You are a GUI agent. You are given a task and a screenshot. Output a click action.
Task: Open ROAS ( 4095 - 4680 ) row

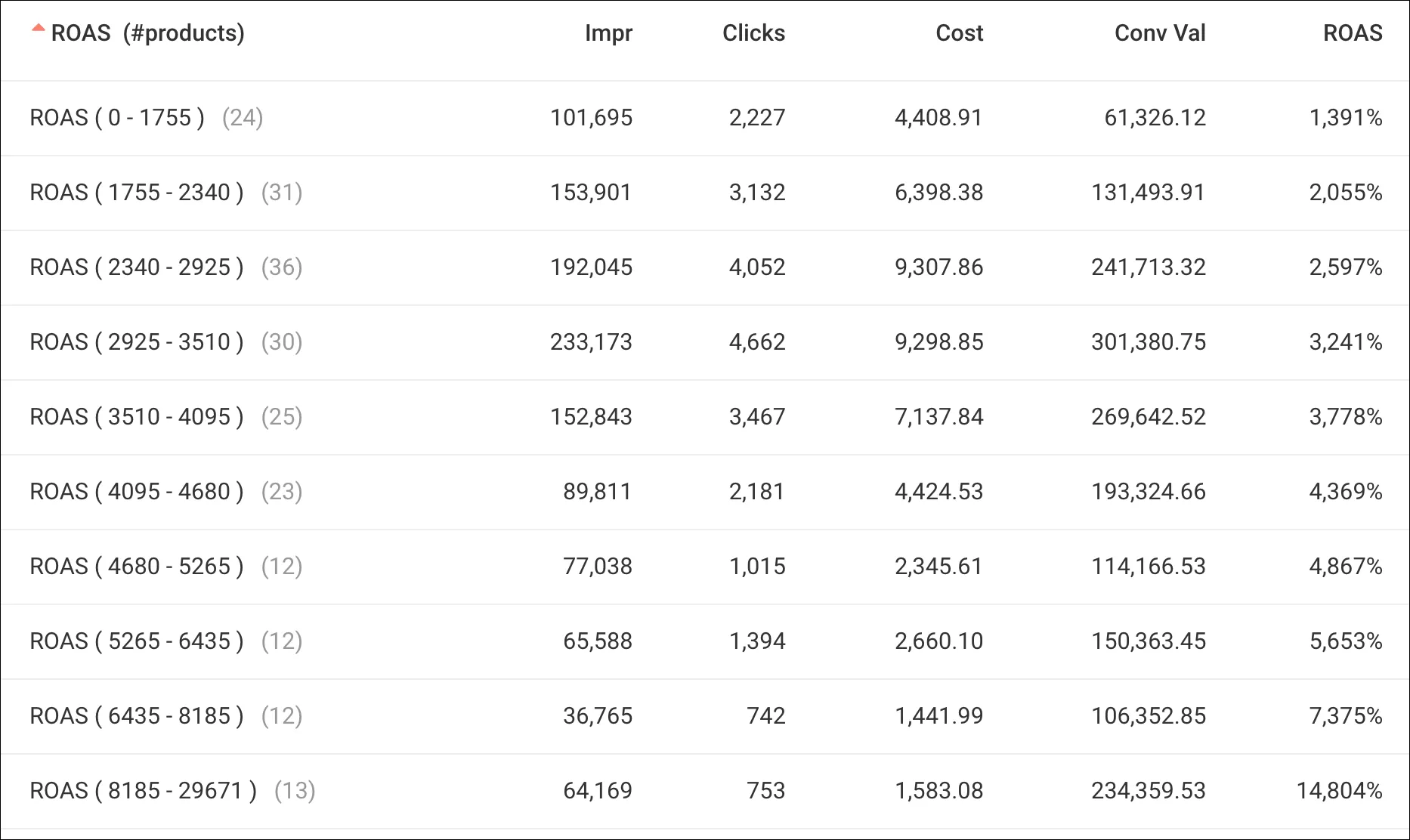point(137,492)
